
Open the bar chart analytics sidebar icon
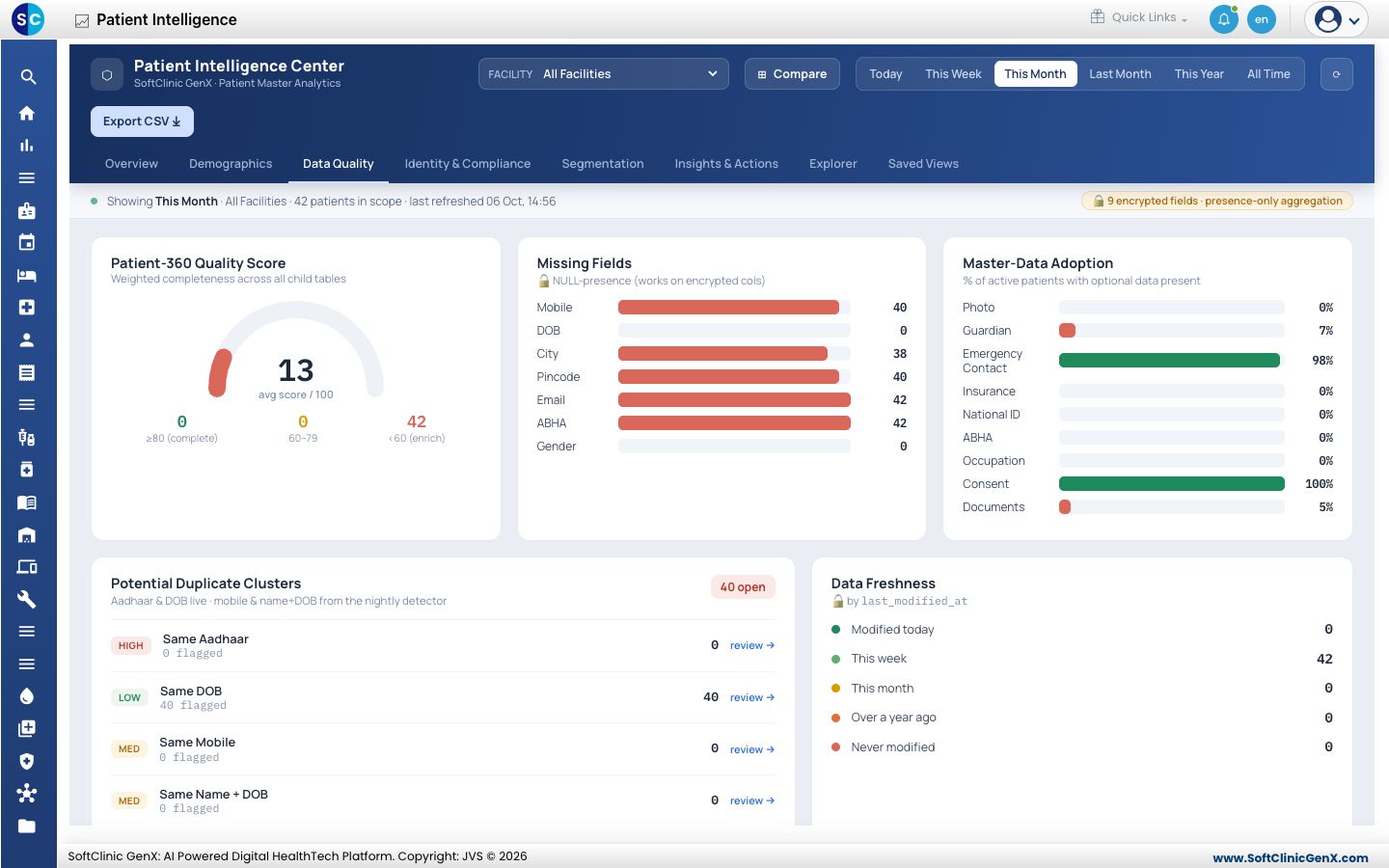(27, 146)
